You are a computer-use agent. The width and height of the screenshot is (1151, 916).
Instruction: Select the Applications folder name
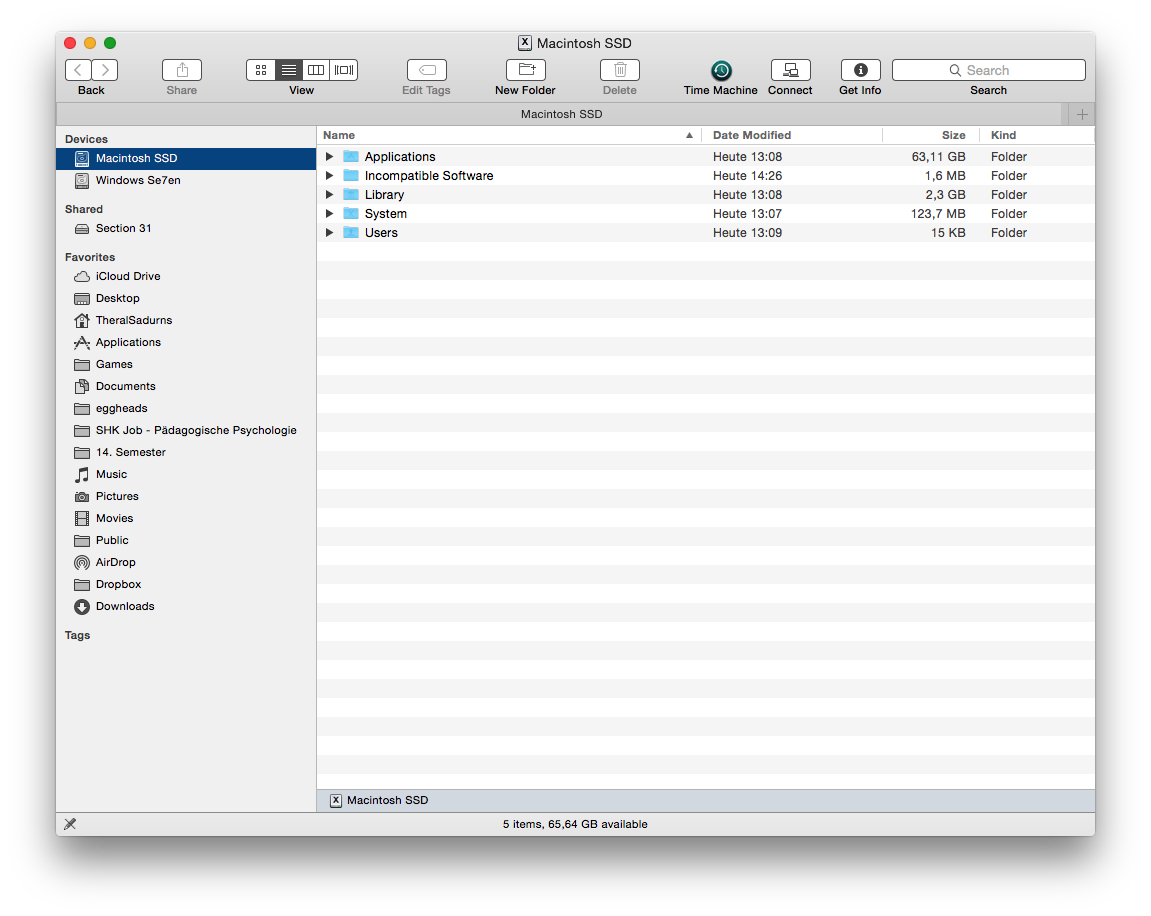(x=400, y=157)
